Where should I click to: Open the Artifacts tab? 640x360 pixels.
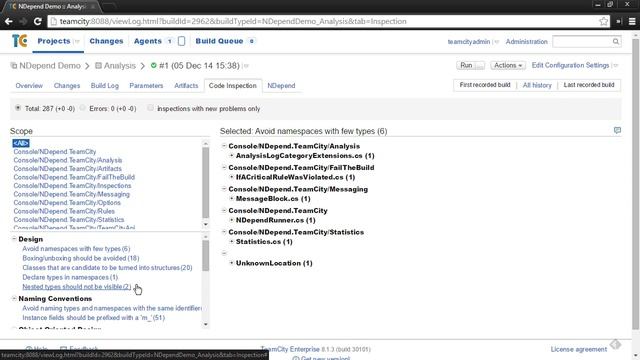186,86
